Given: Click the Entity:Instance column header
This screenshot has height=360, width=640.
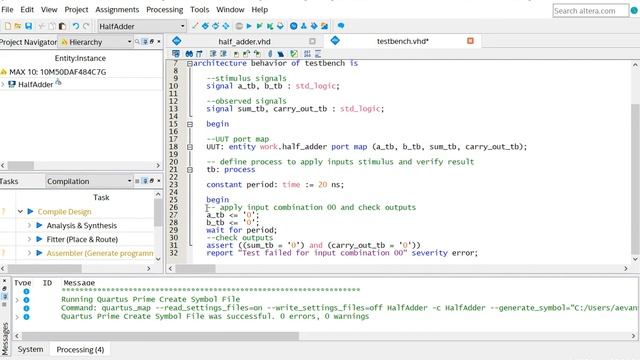Looking at the screenshot, I should [x=80, y=58].
